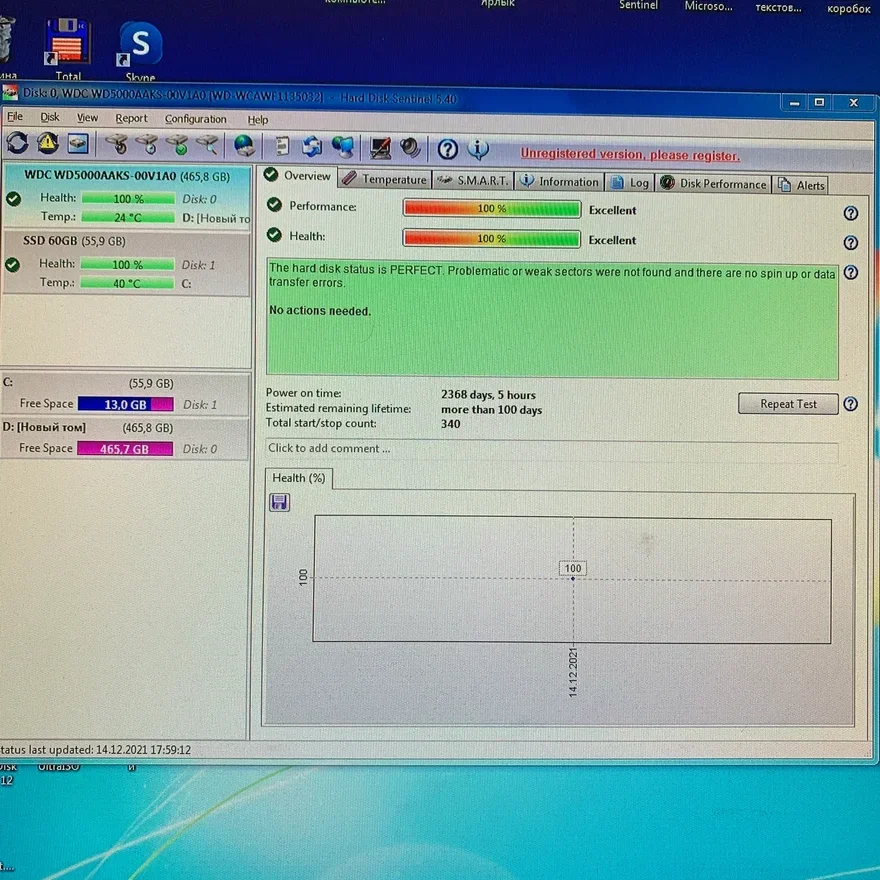Click the help icon beside status description
880x880 pixels.
(851, 272)
